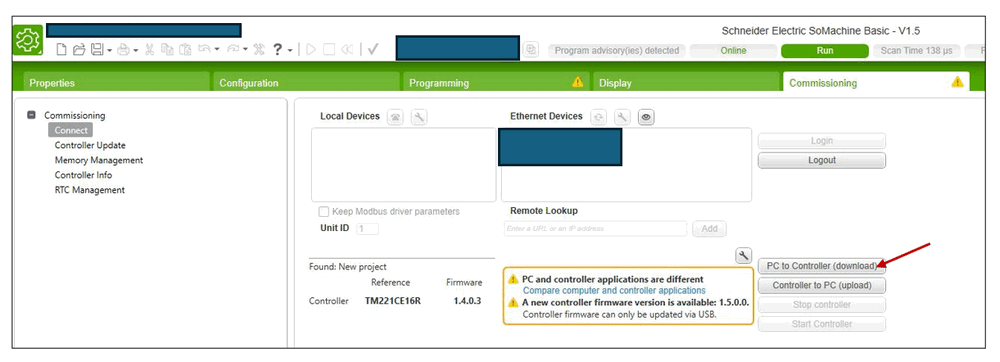Click PC to Controller (download) button
Image resolution: width=1000 pixels, height=362 pixels.
[x=821, y=266]
